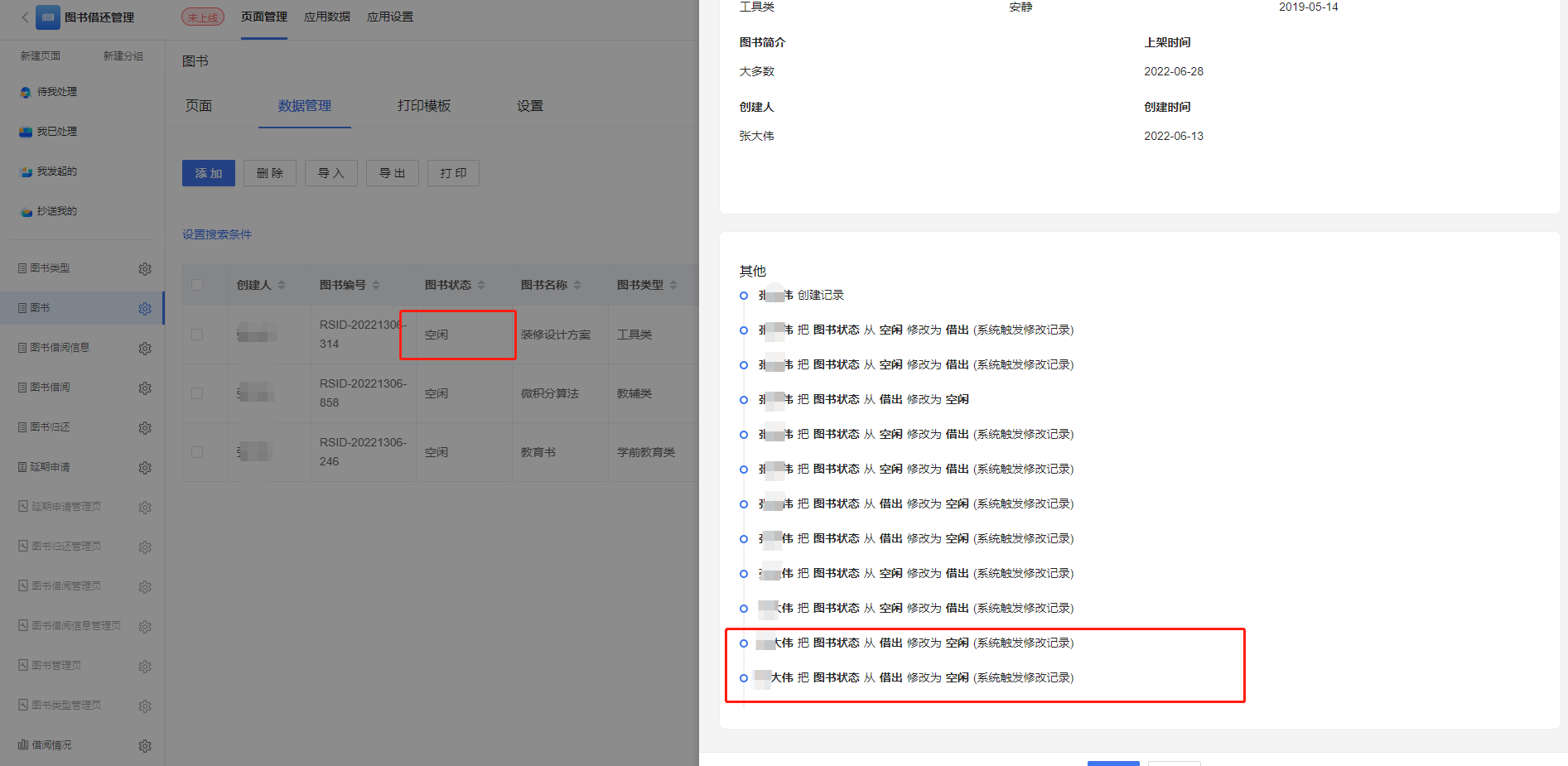The height and width of the screenshot is (766, 1568).
Task: Open settings gear for 图书 page
Action: pos(145,308)
